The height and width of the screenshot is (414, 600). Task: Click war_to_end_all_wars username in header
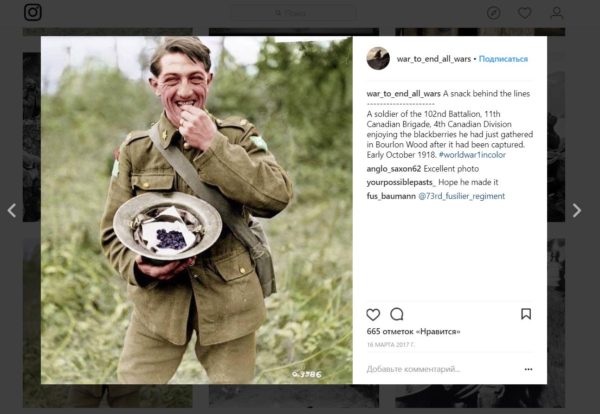(434, 59)
